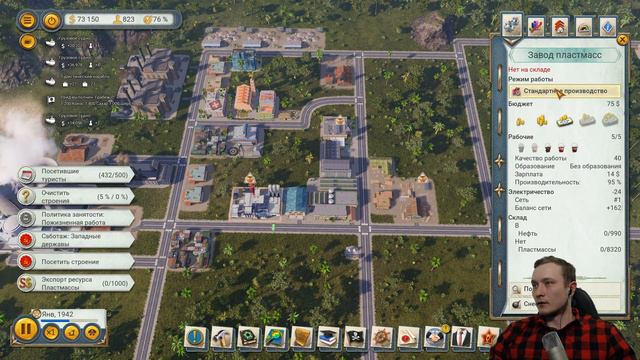Image resolution: width=640 pixels, height=360 pixels.
Task: Click the magnifier icon at panel bottom
Action: click(516, 289)
